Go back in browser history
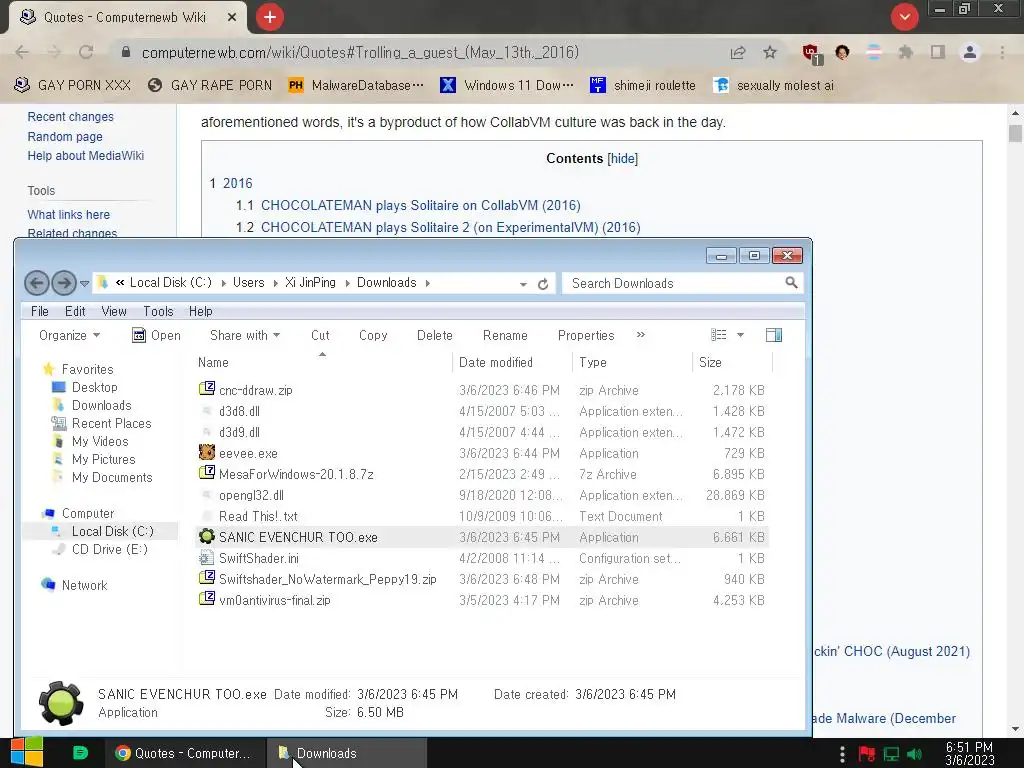Viewport: 1024px width, 768px height. click(22, 52)
